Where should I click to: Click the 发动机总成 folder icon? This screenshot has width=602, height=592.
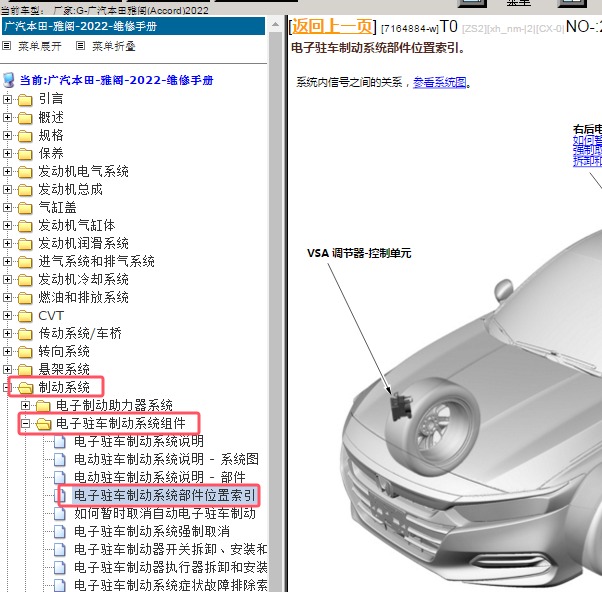click(25, 190)
